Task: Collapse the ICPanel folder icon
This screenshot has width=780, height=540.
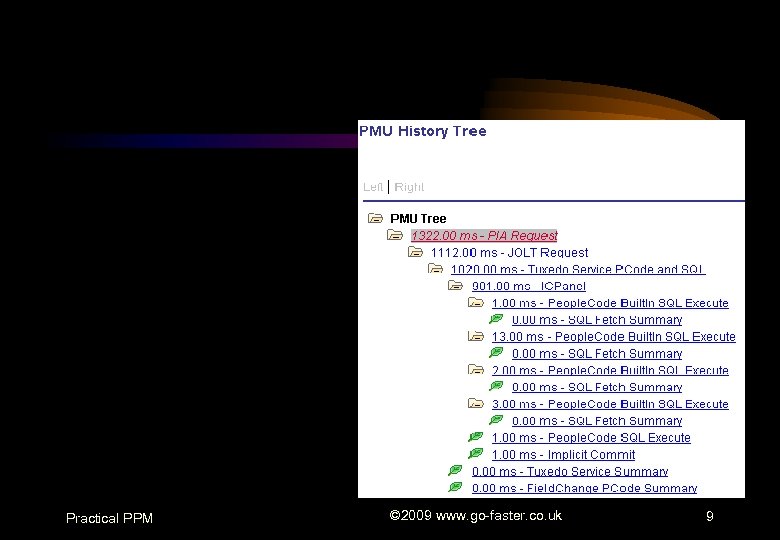Action: click(455, 286)
